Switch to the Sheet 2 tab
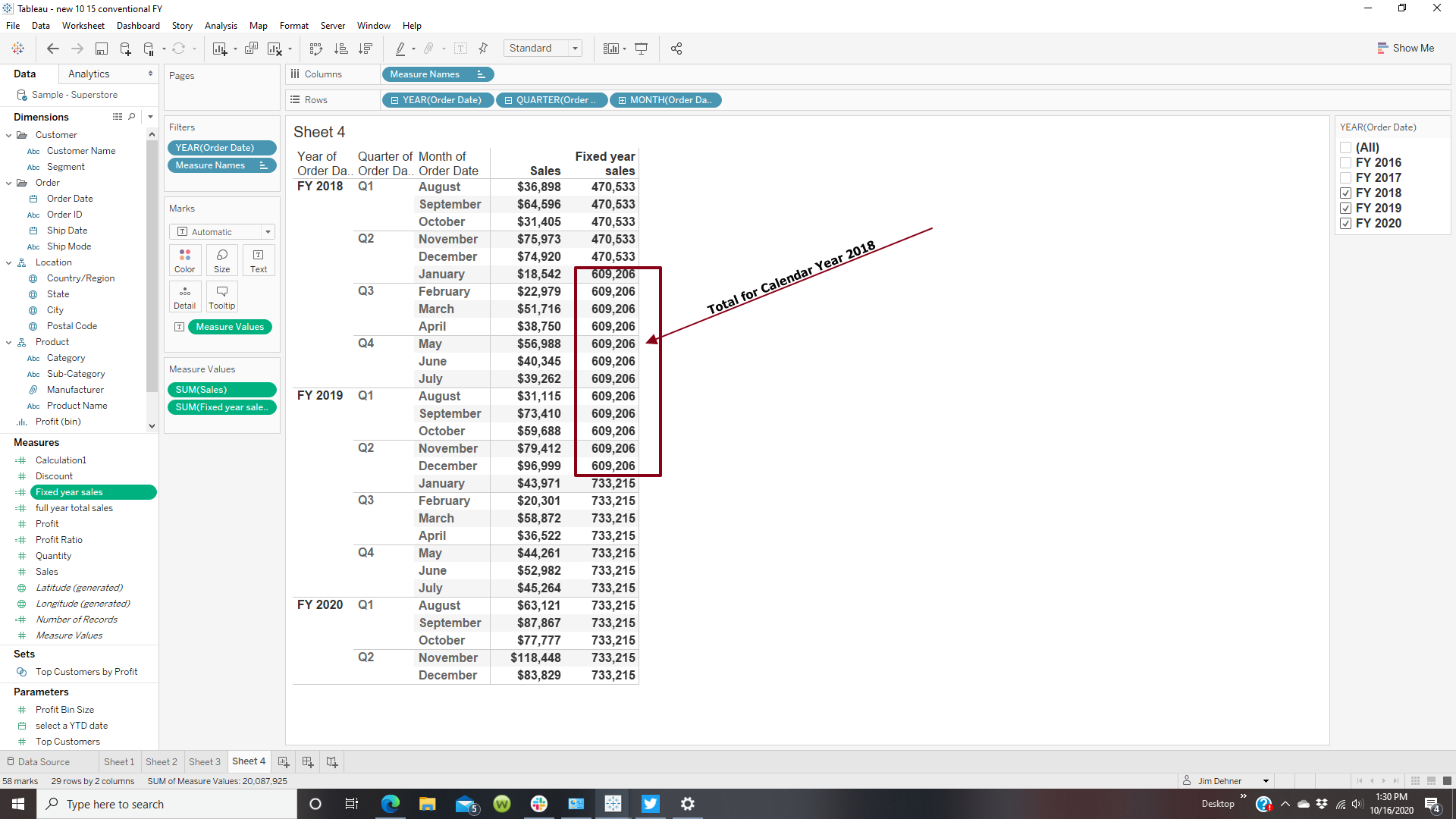This screenshot has width=1456, height=819. tap(161, 761)
